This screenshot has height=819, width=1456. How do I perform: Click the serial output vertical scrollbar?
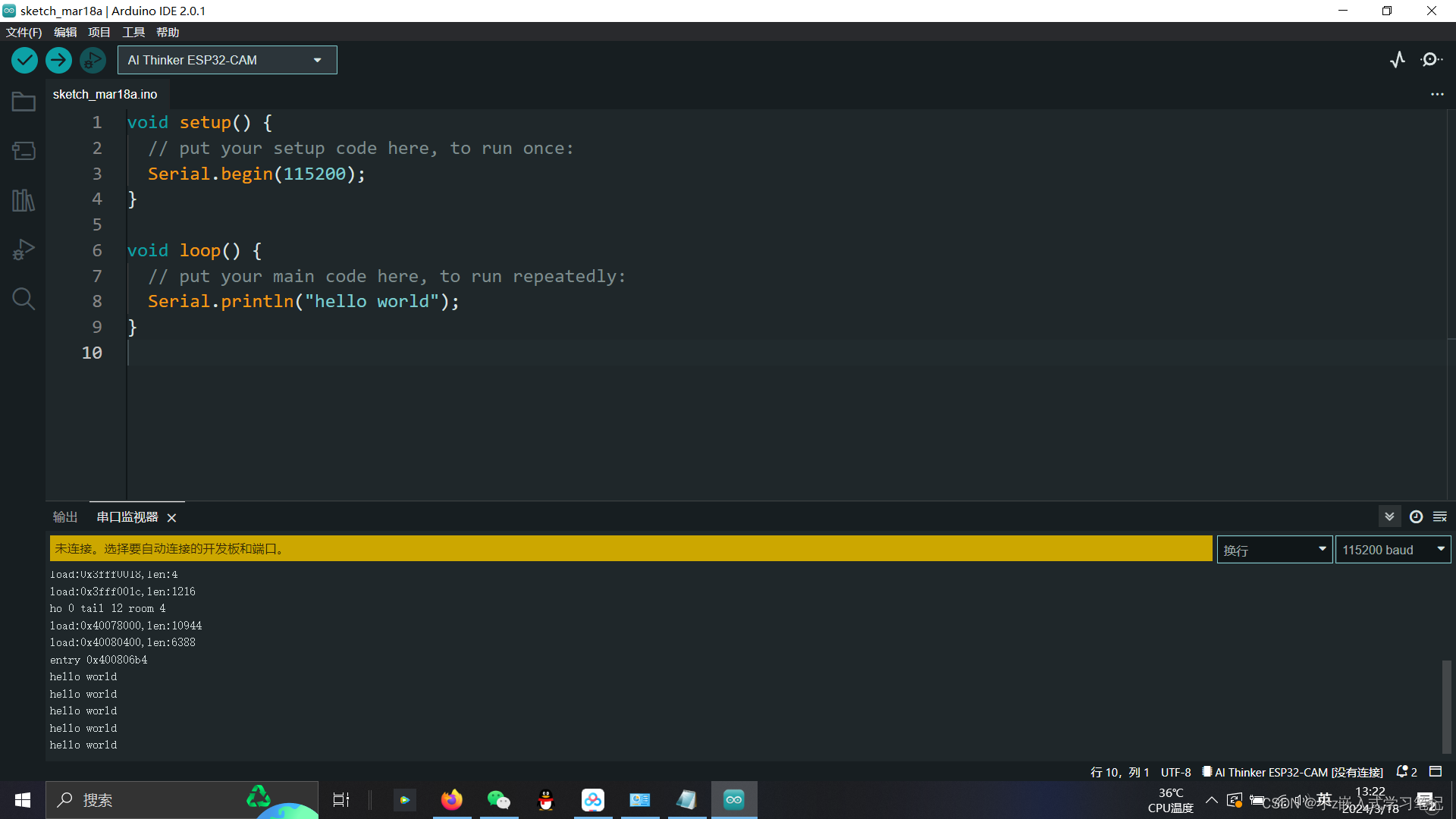(1446, 705)
